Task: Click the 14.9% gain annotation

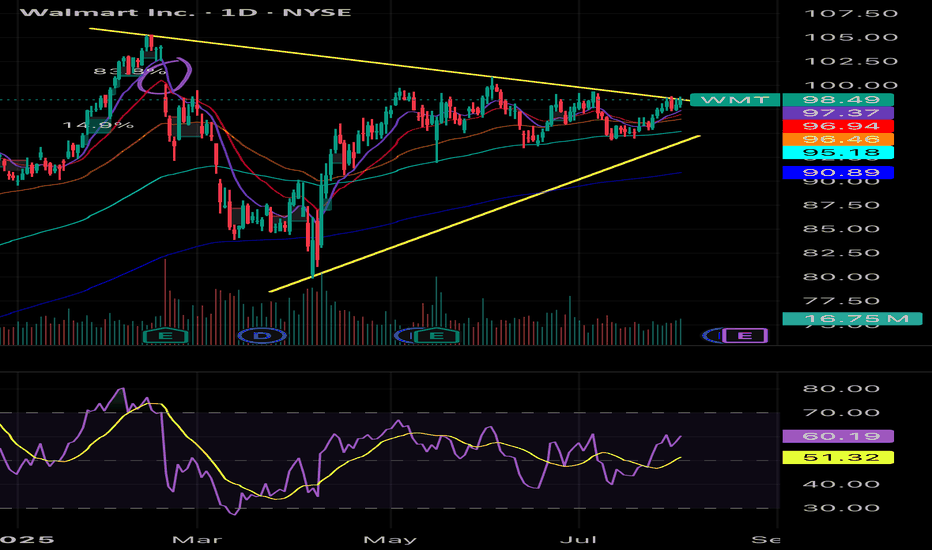Action: coord(98,125)
